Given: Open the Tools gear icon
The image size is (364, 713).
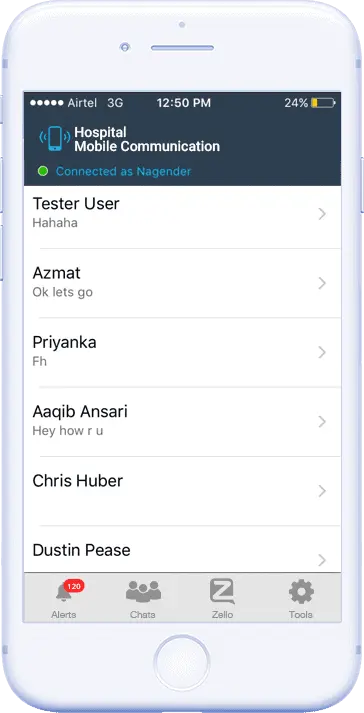Looking at the screenshot, I should [301, 592].
